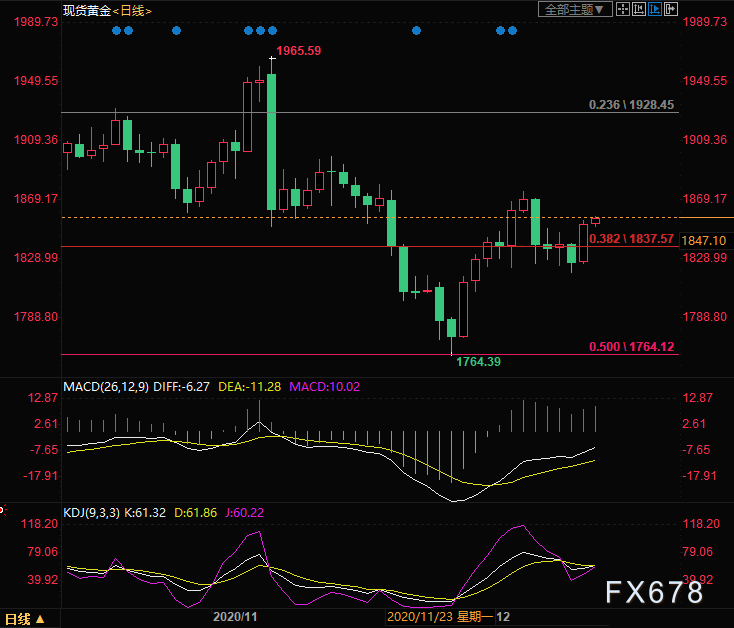Image resolution: width=734 pixels, height=628 pixels.
Task: Click the 0.382 \ 1837.57 Fibonacci level label
Action: pyautogui.click(x=632, y=239)
